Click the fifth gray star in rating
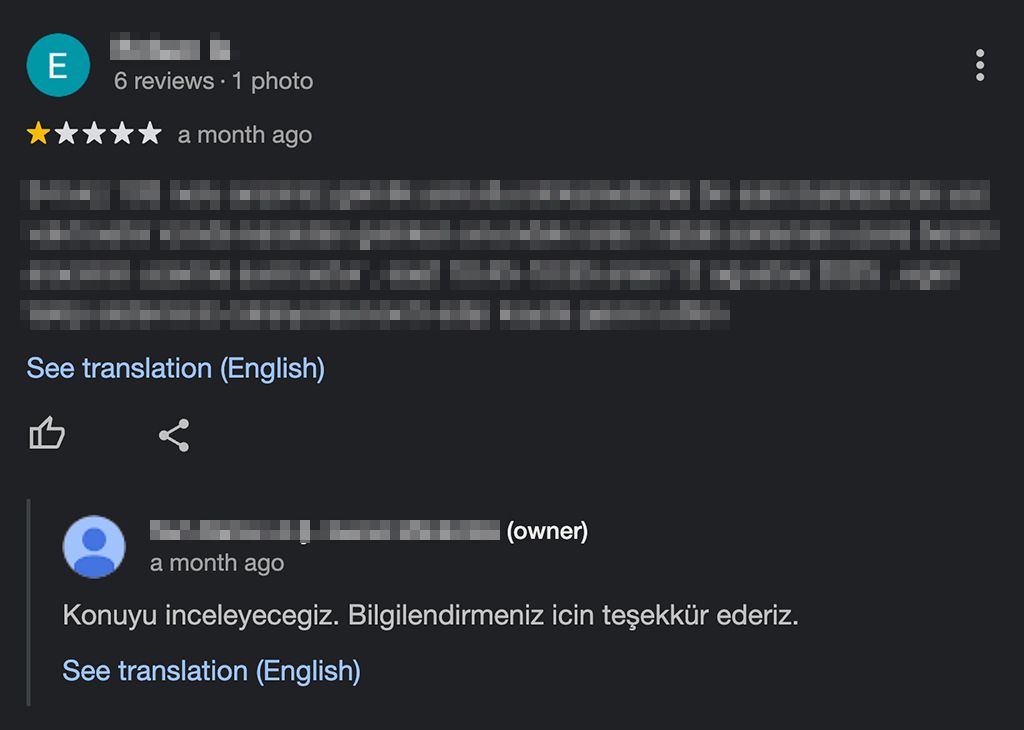 149,134
